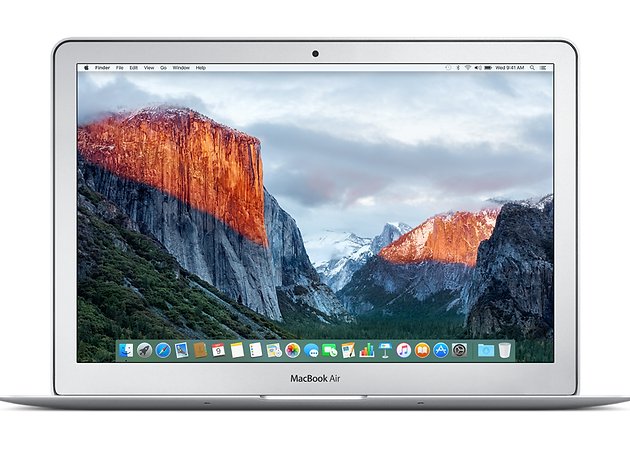This screenshot has width=630, height=461.
Task: Open Reminders list icon in Dock
Action: (x=256, y=350)
